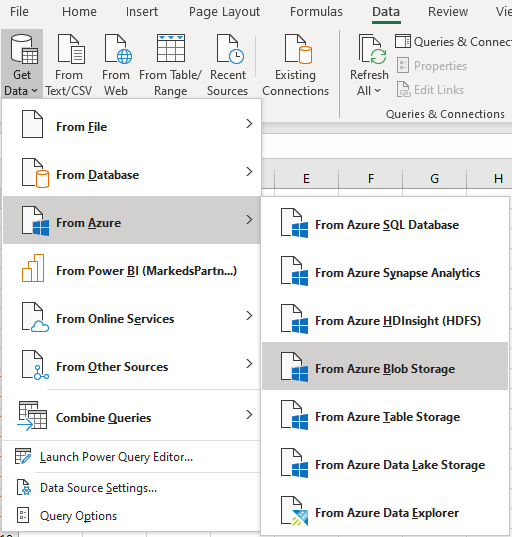Click the Azure HDInsight icon

pyautogui.click(x=294, y=319)
